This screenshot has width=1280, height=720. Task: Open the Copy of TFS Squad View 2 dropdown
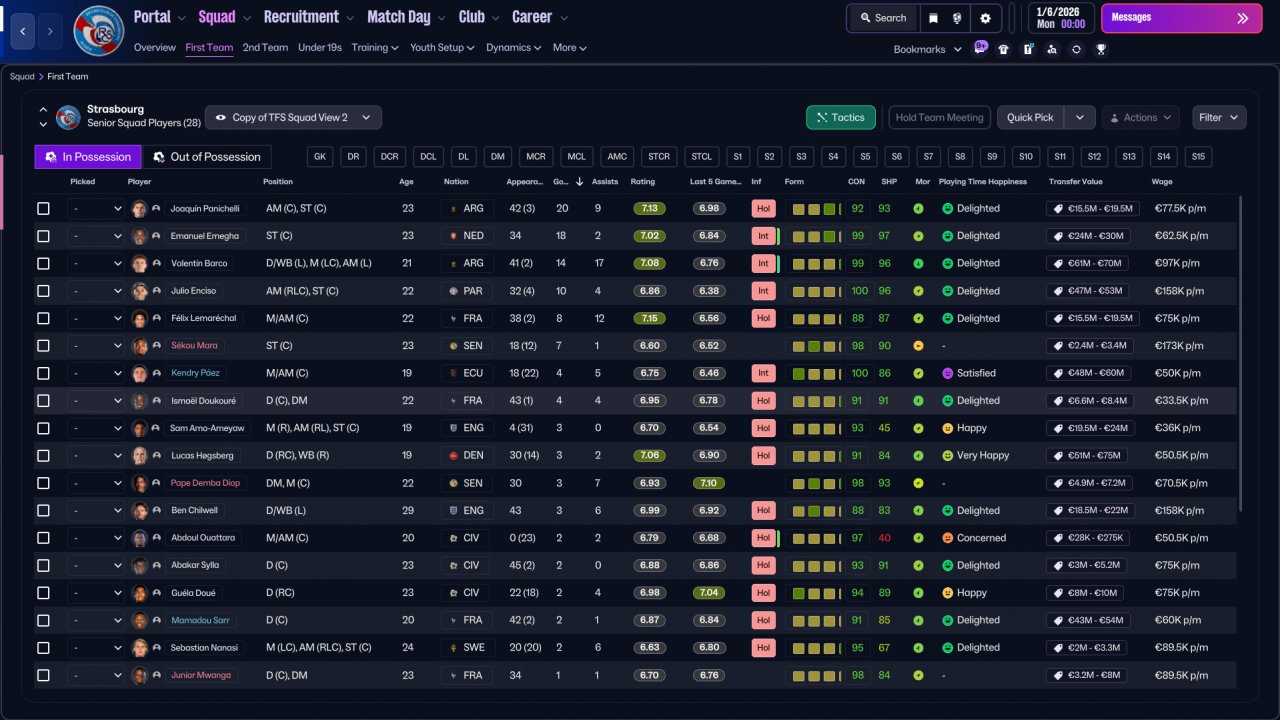[293, 117]
